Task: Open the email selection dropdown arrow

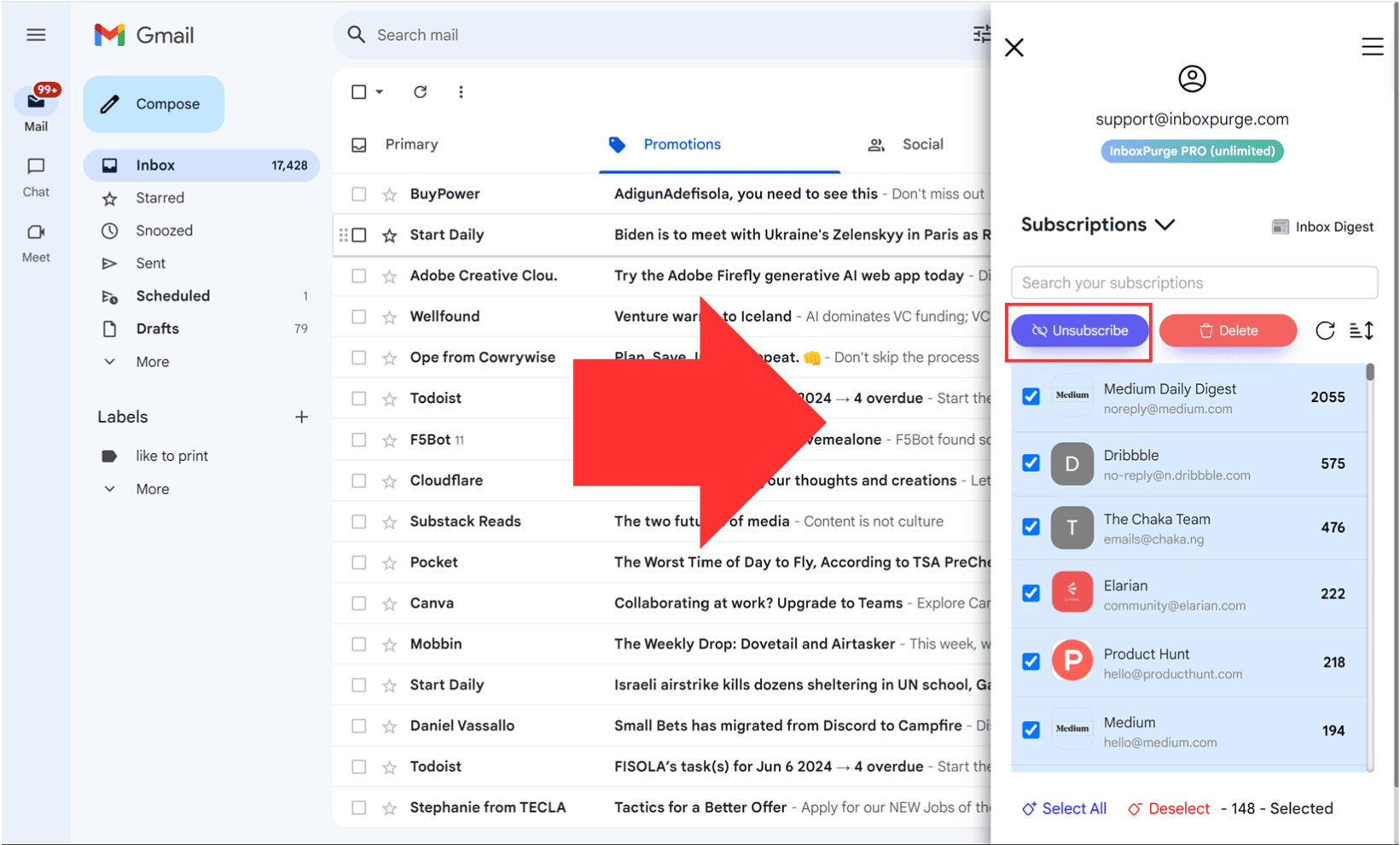Action: pyautogui.click(x=379, y=91)
